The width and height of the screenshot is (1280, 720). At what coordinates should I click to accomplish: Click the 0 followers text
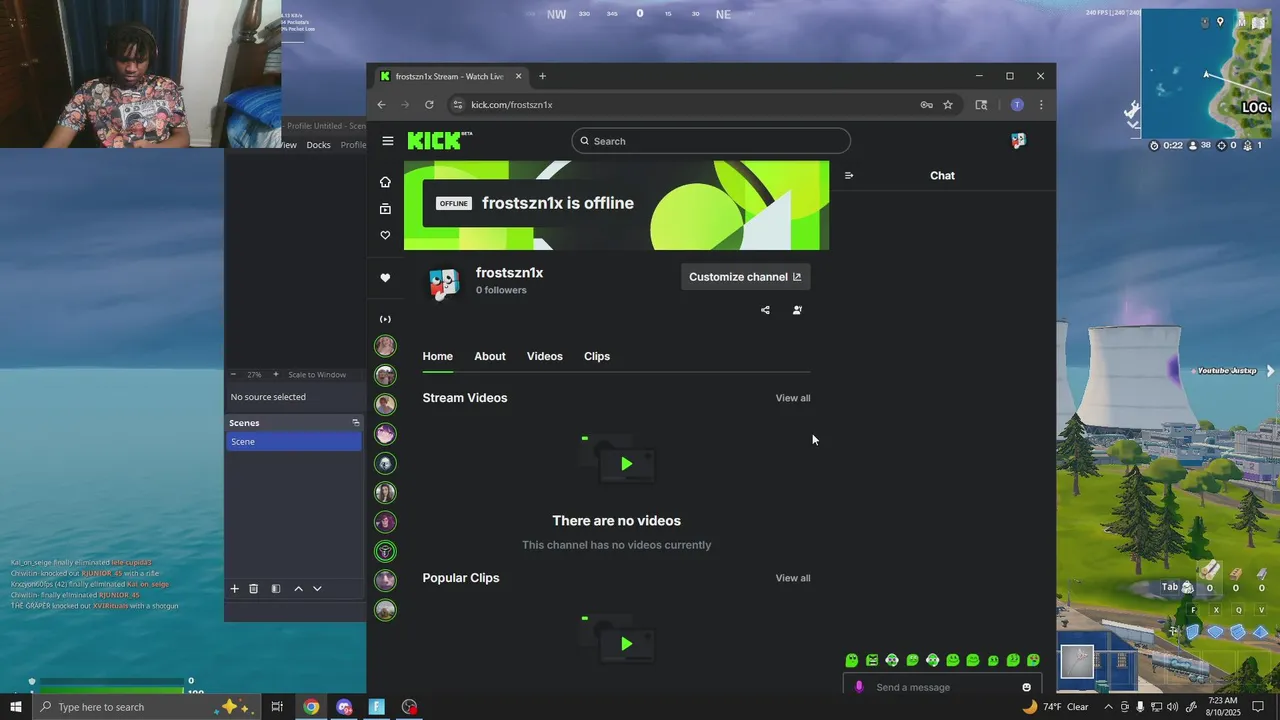coord(501,290)
